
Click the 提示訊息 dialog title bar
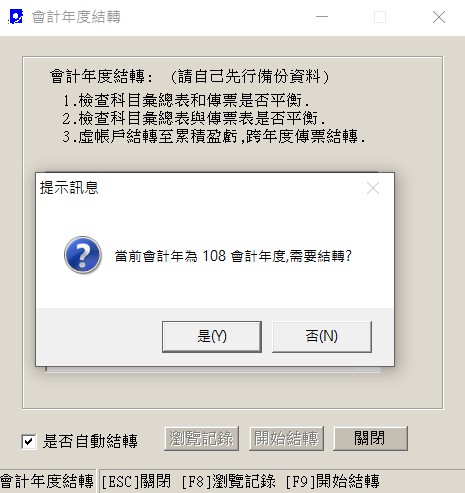200,188
